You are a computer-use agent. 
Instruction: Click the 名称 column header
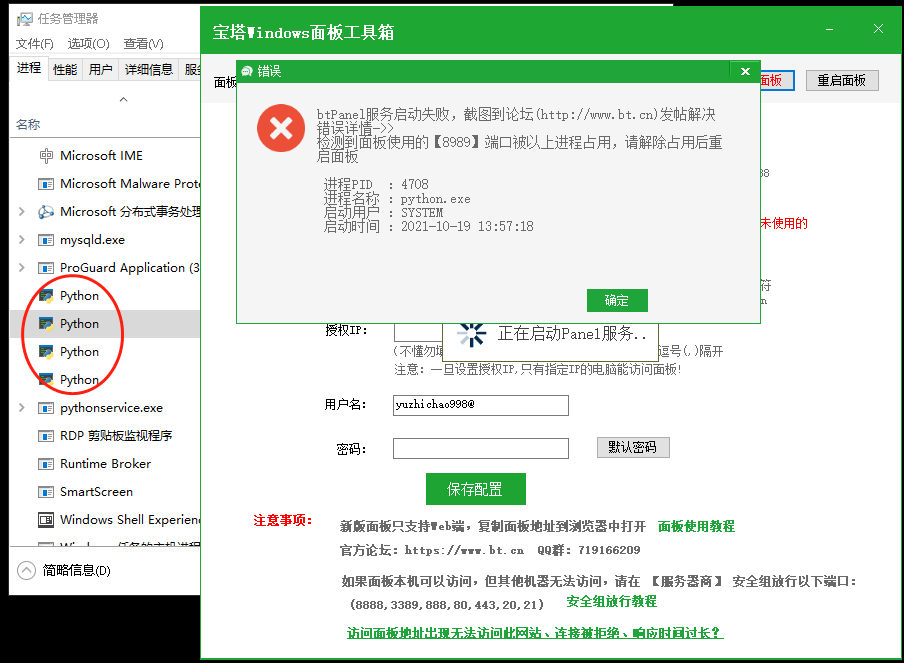coord(28,125)
